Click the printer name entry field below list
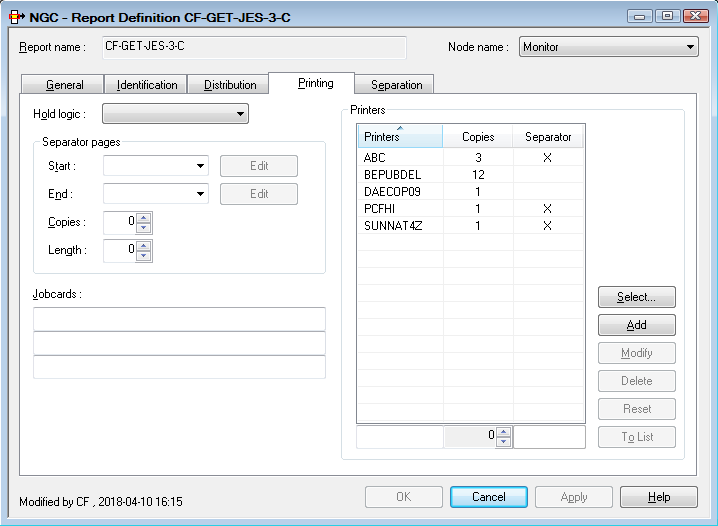718x526 pixels. click(400, 437)
